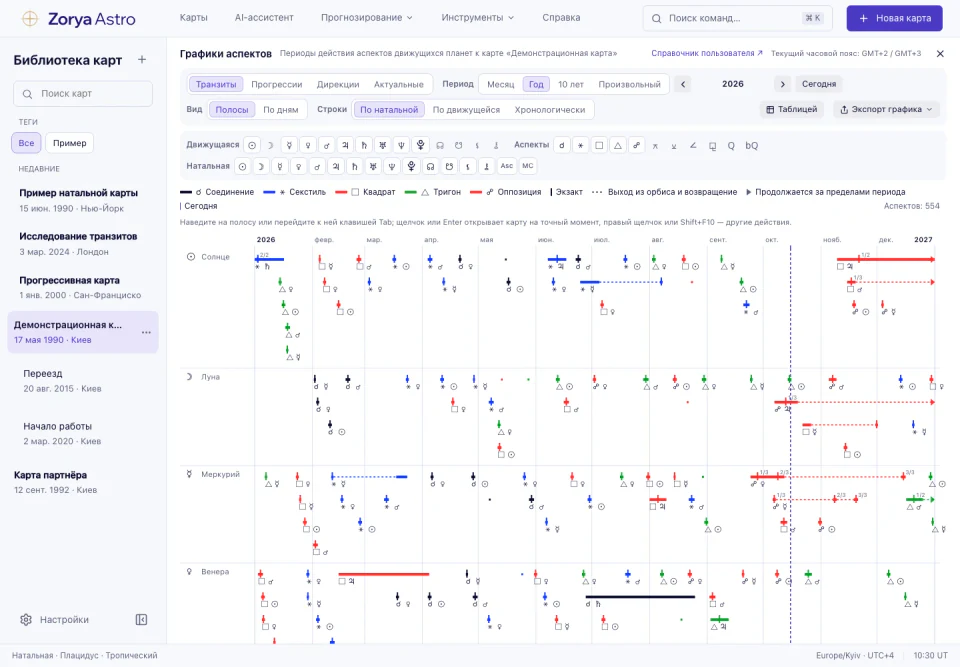Open the Инструменты dropdown menu
Screen dimensions: 960x667
pos(478,18)
